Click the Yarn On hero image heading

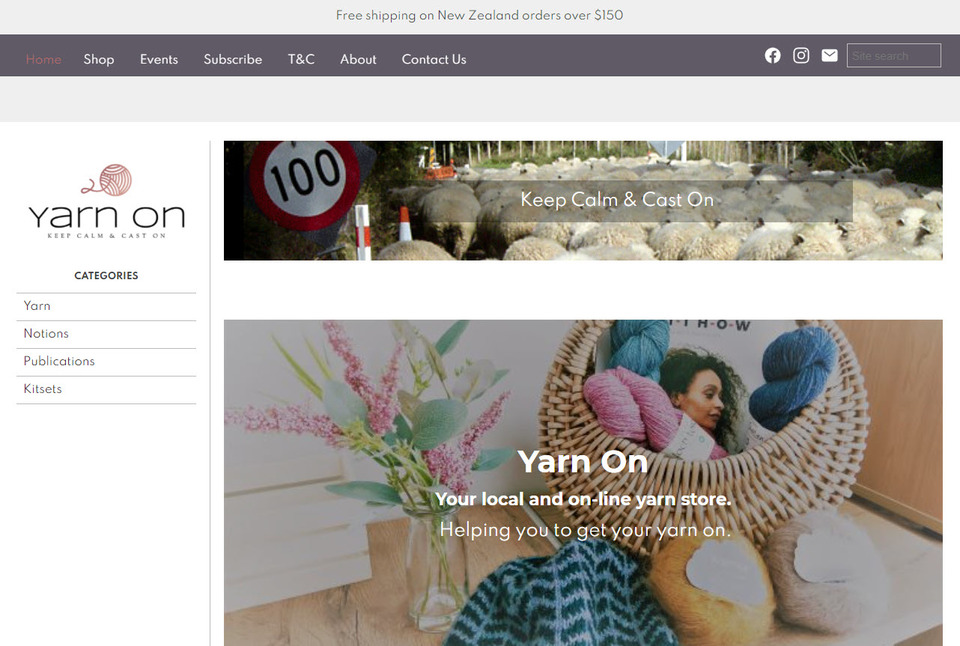pos(582,461)
